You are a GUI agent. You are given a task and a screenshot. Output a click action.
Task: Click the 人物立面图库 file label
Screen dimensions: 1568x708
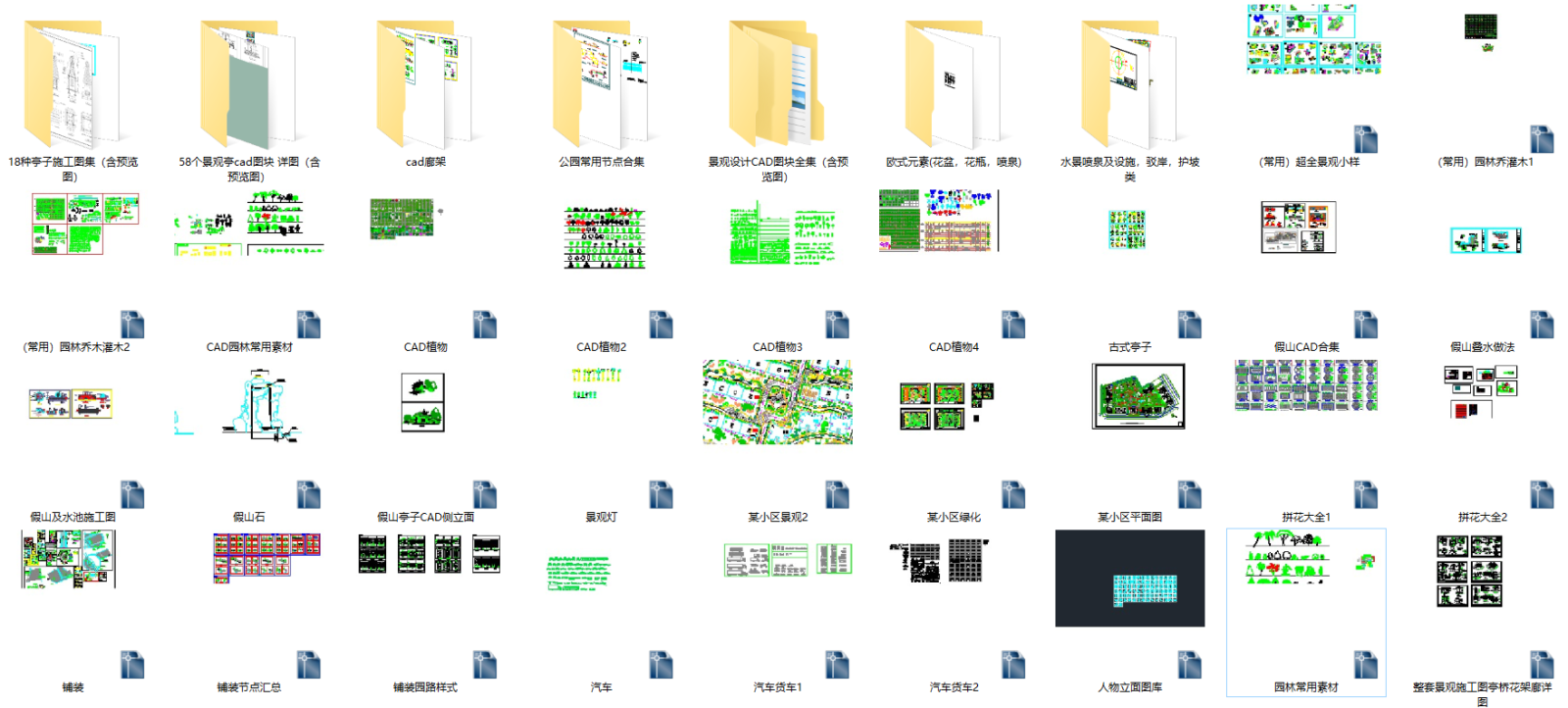pyautogui.click(x=1130, y=687)
